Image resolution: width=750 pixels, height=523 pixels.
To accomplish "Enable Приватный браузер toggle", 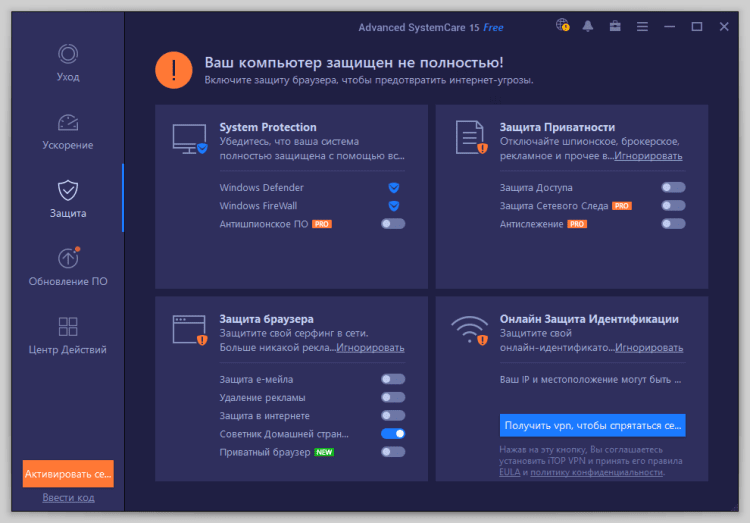I will pos(393,452).
